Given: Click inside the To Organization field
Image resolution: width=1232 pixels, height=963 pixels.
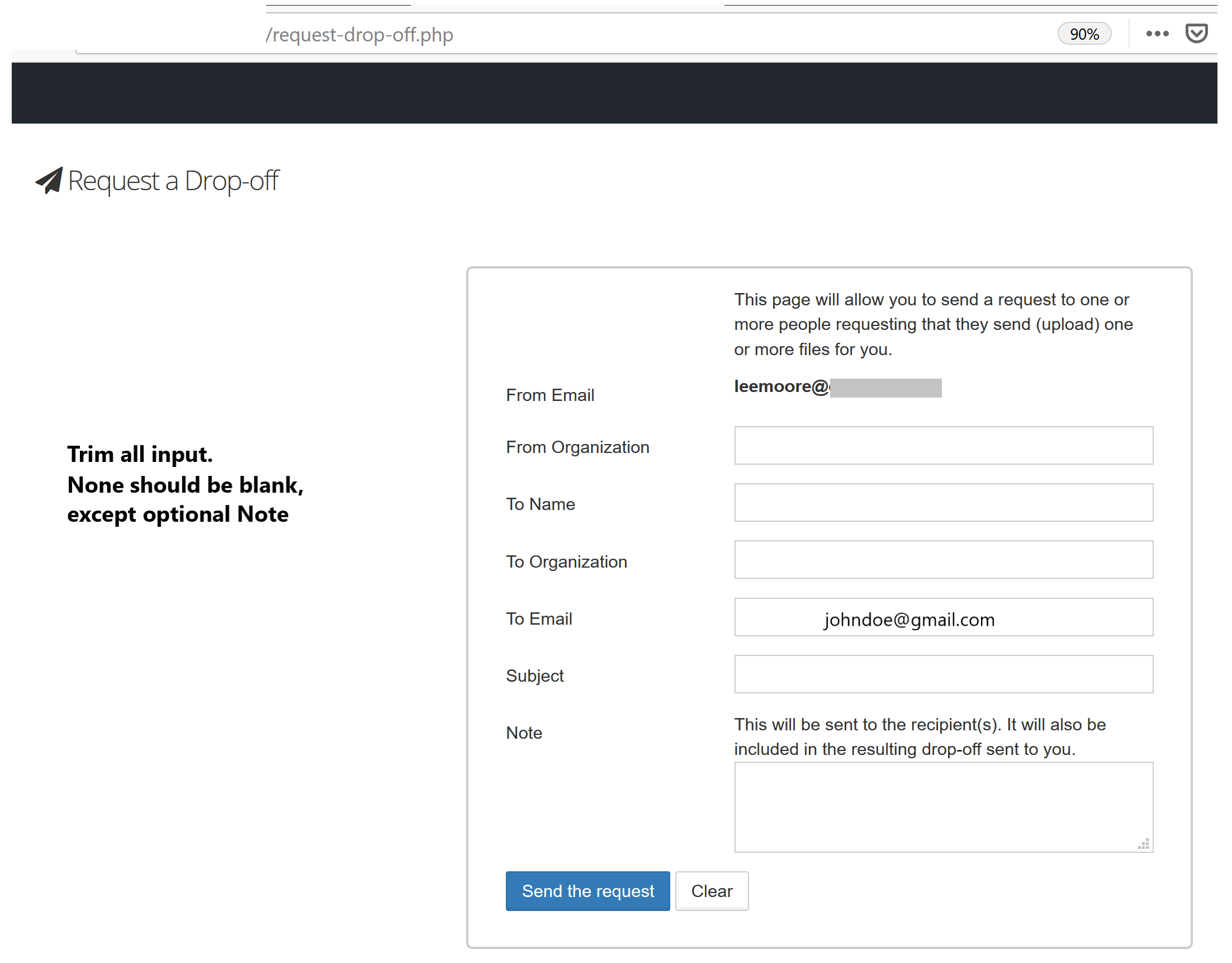Looking at the screenshot, I should coord(942,559).
